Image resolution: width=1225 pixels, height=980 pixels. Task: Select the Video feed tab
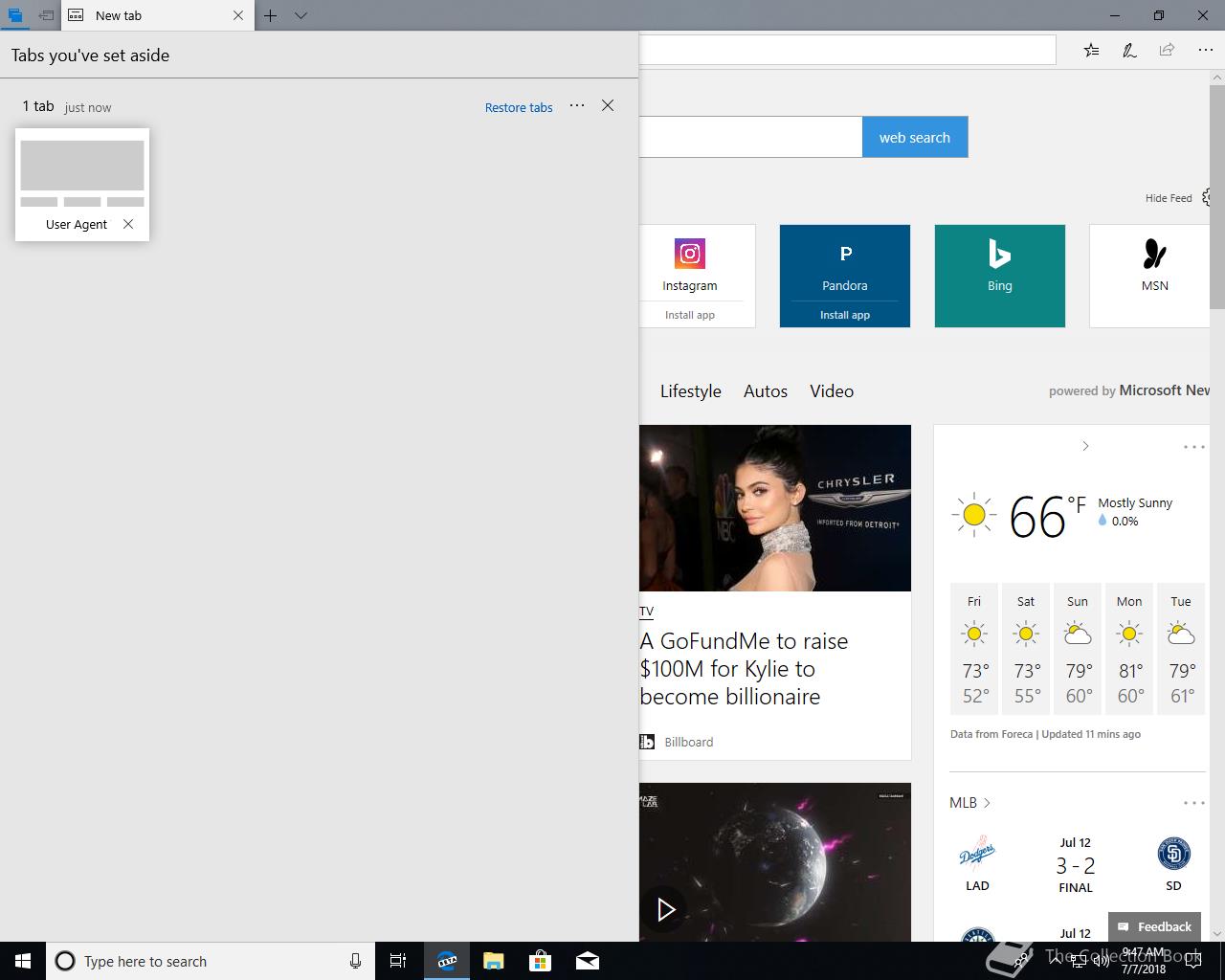(x=832, y=390)
